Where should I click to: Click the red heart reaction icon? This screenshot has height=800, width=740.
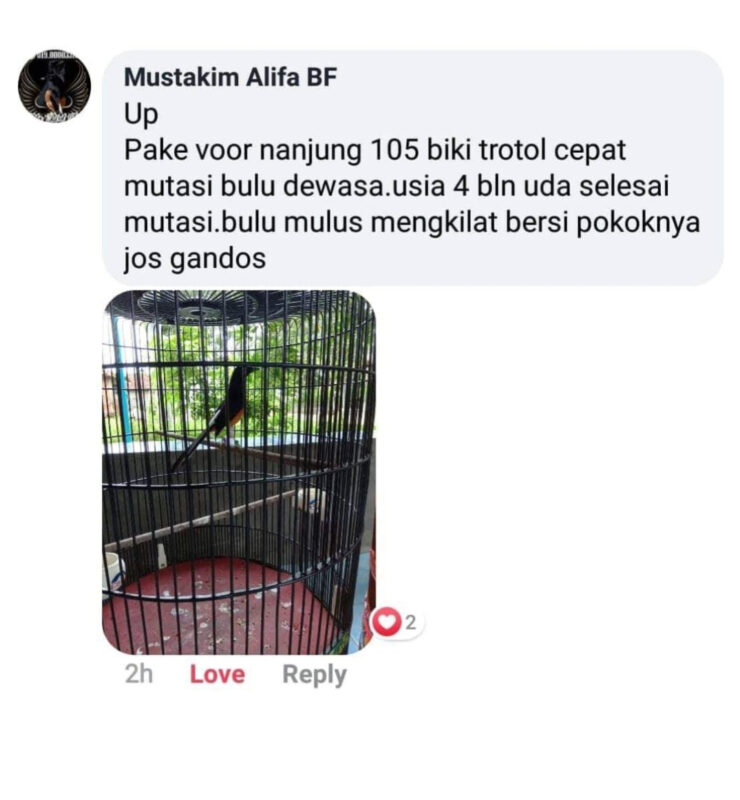pos(387,622)
